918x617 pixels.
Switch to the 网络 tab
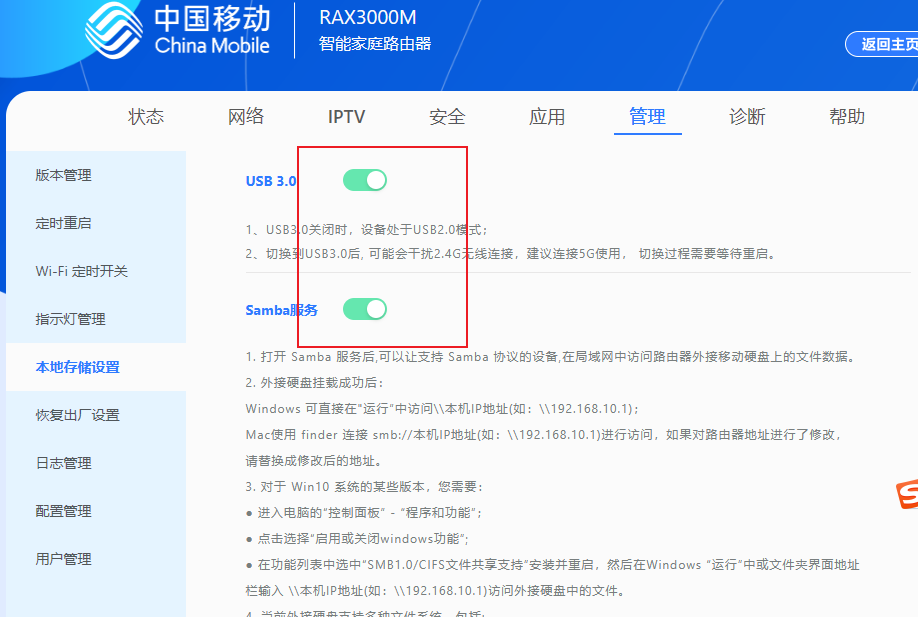[246, 116]
